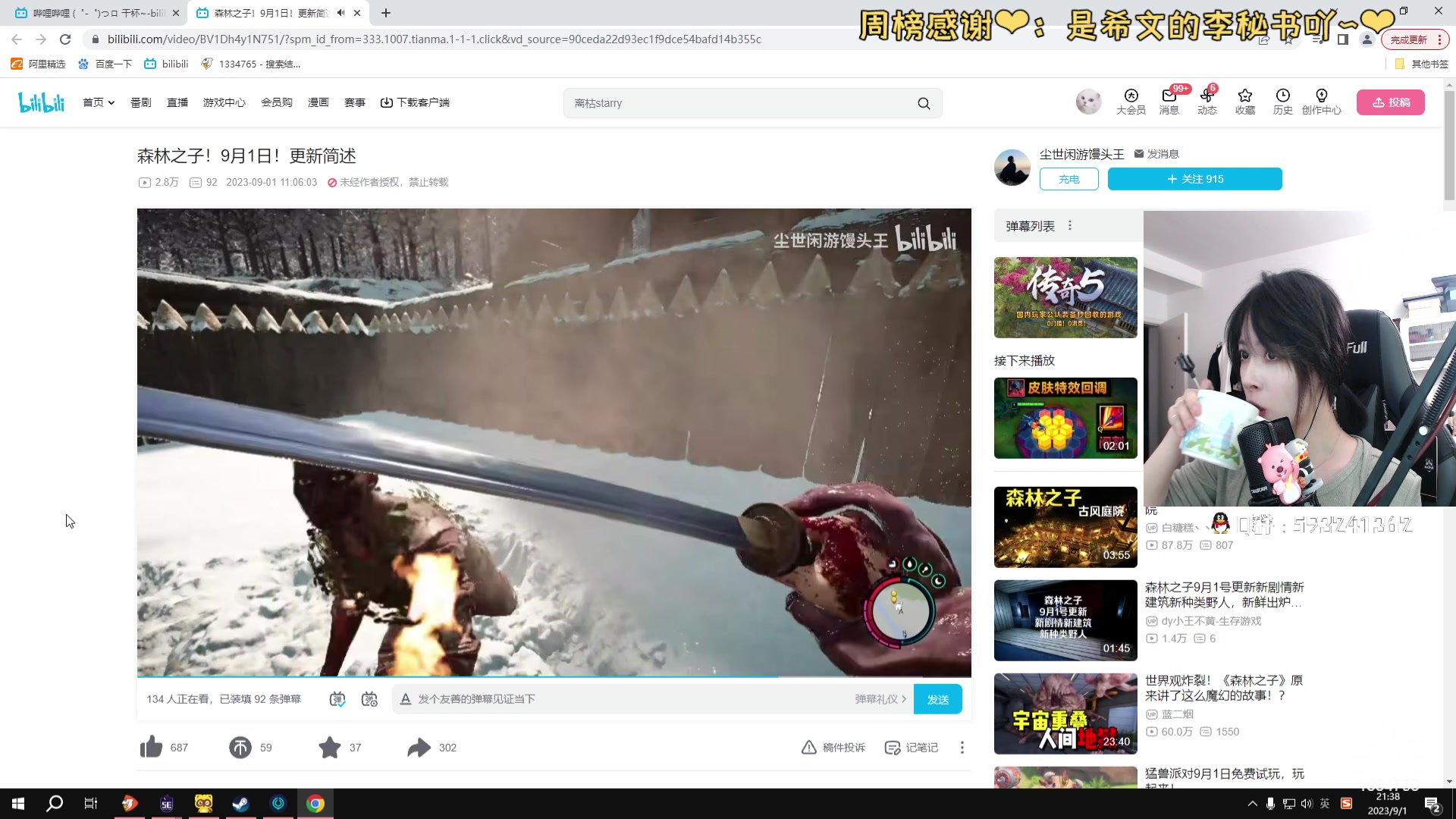The width and height of the screenshot is (1456, 819).
Task: Open 历史 watch history icon
Action: 1283,102
